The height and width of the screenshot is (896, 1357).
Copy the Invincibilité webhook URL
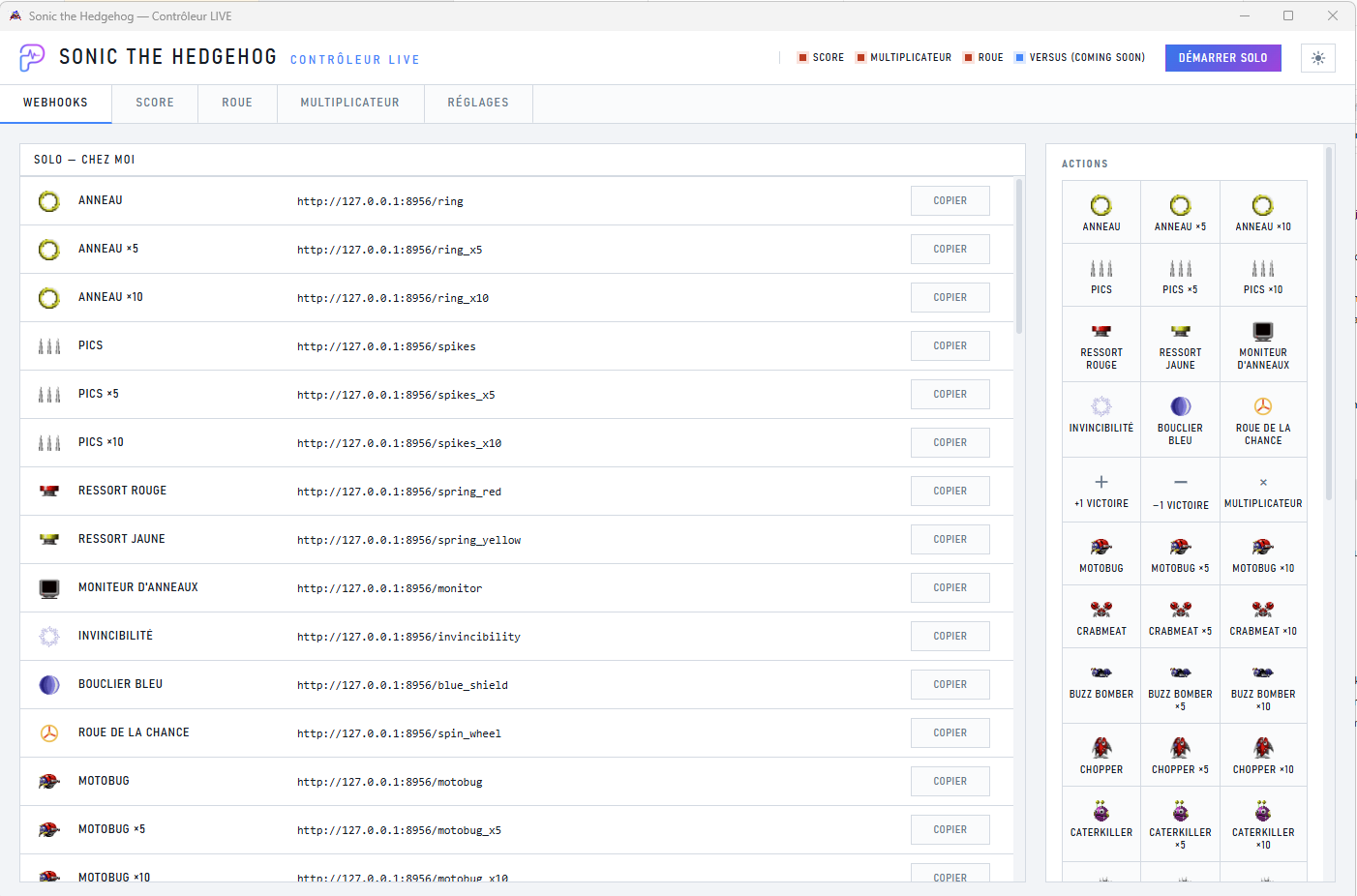(950, 637)
